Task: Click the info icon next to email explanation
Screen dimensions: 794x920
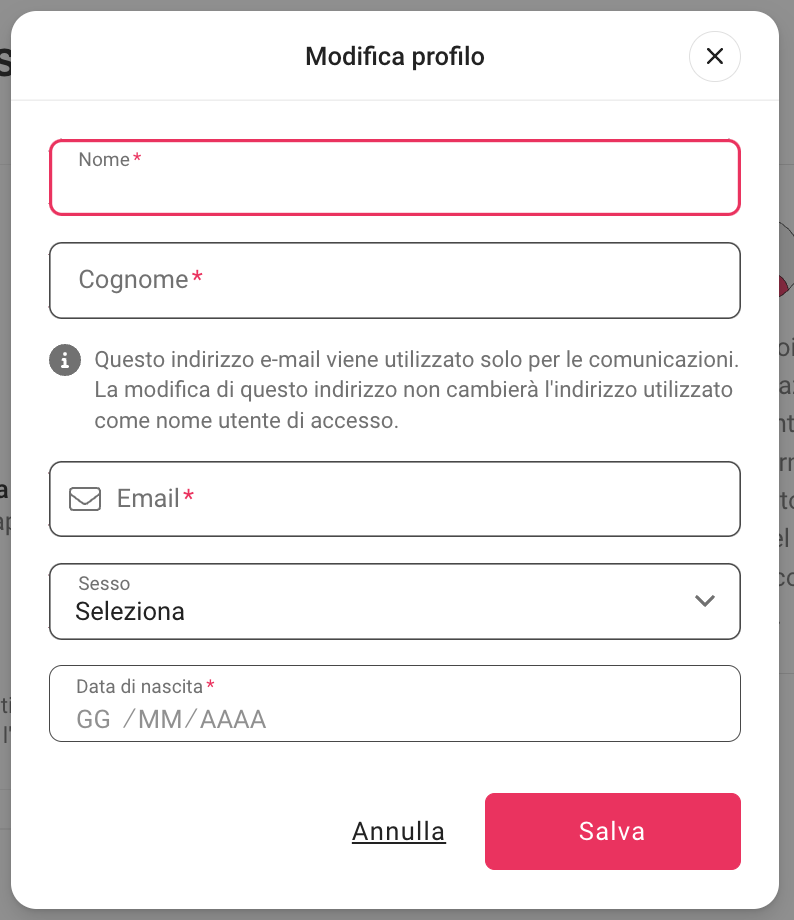Action: 64,360
